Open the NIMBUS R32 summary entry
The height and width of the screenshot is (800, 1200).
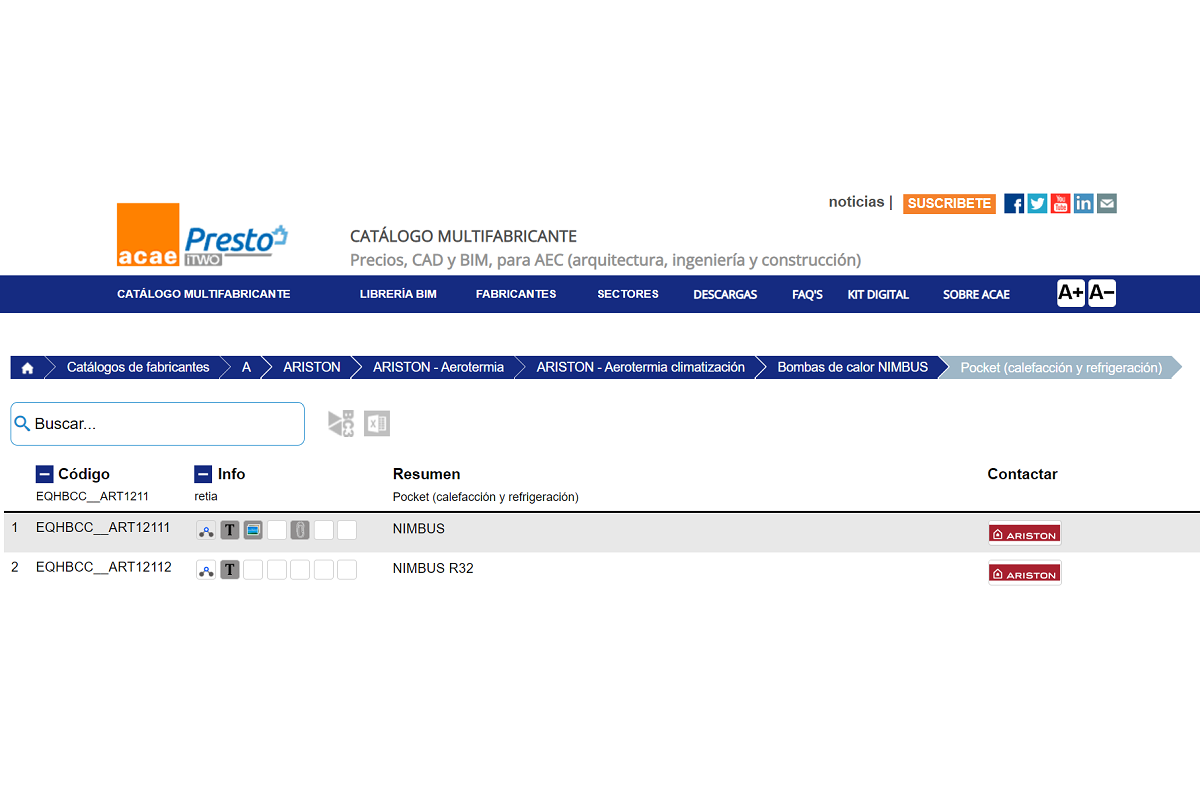[x=433, y=569]
